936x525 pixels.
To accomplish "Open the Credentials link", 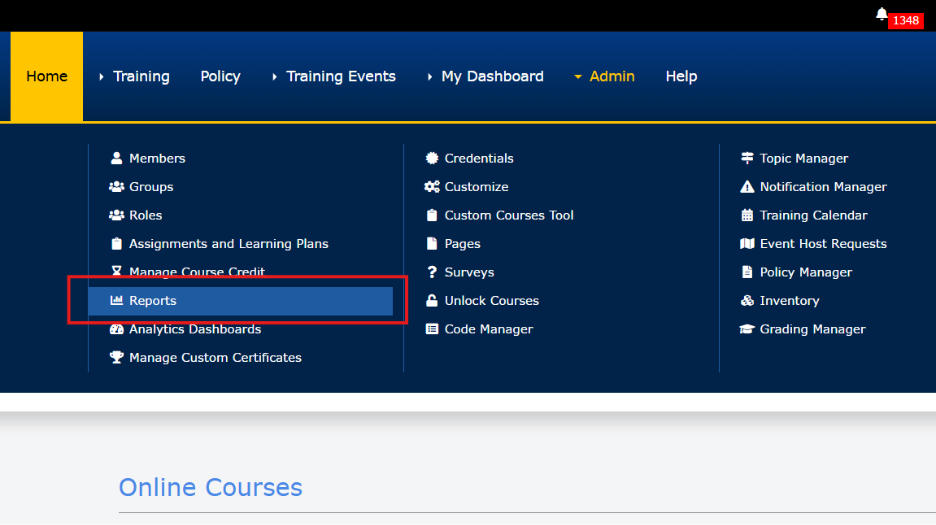I will point(479,158).
